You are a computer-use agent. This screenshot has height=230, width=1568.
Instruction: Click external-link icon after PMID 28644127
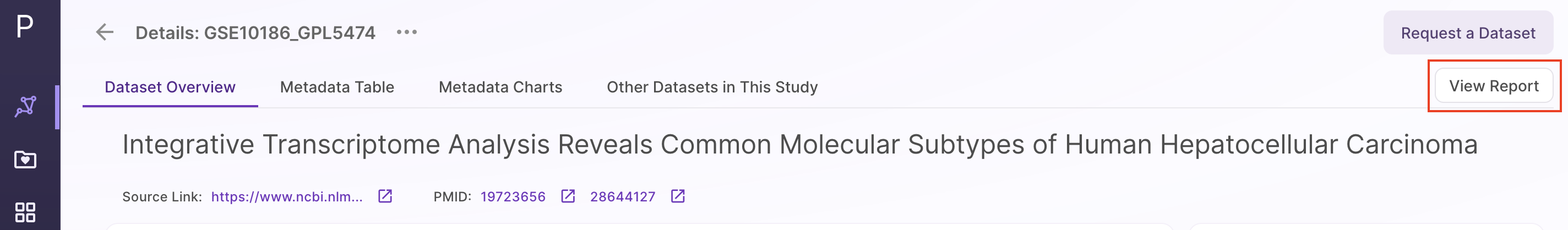tap(678, 196)
